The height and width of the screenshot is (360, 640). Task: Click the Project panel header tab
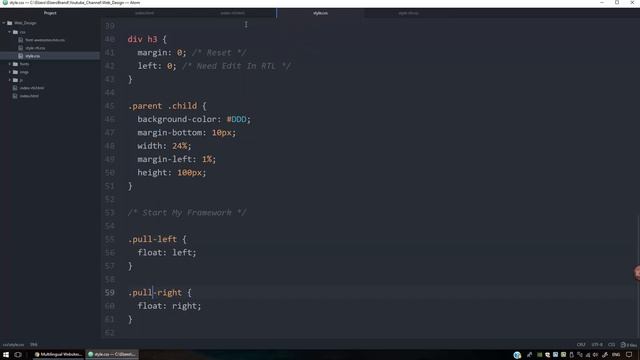point(50,13)
